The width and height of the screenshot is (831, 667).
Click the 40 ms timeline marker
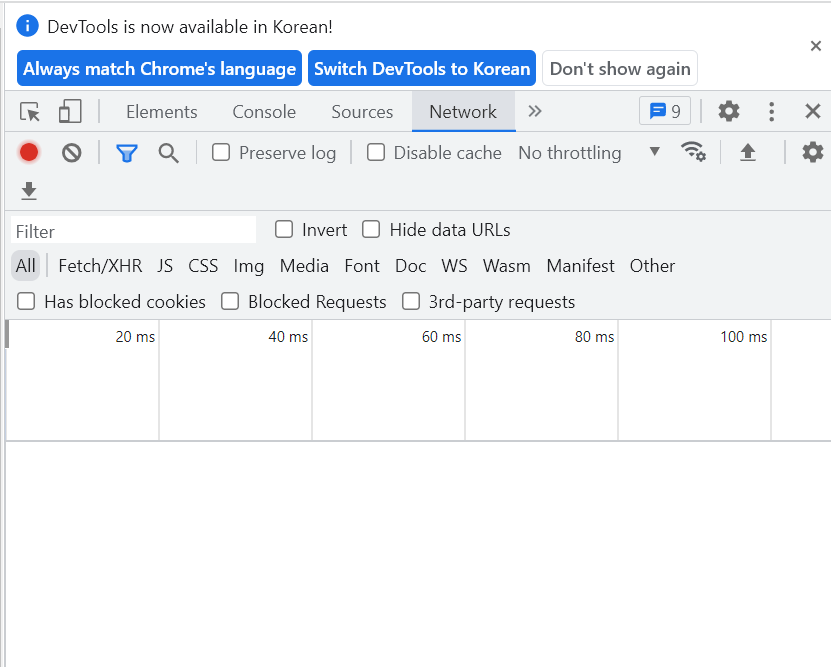tap(288, 336)
